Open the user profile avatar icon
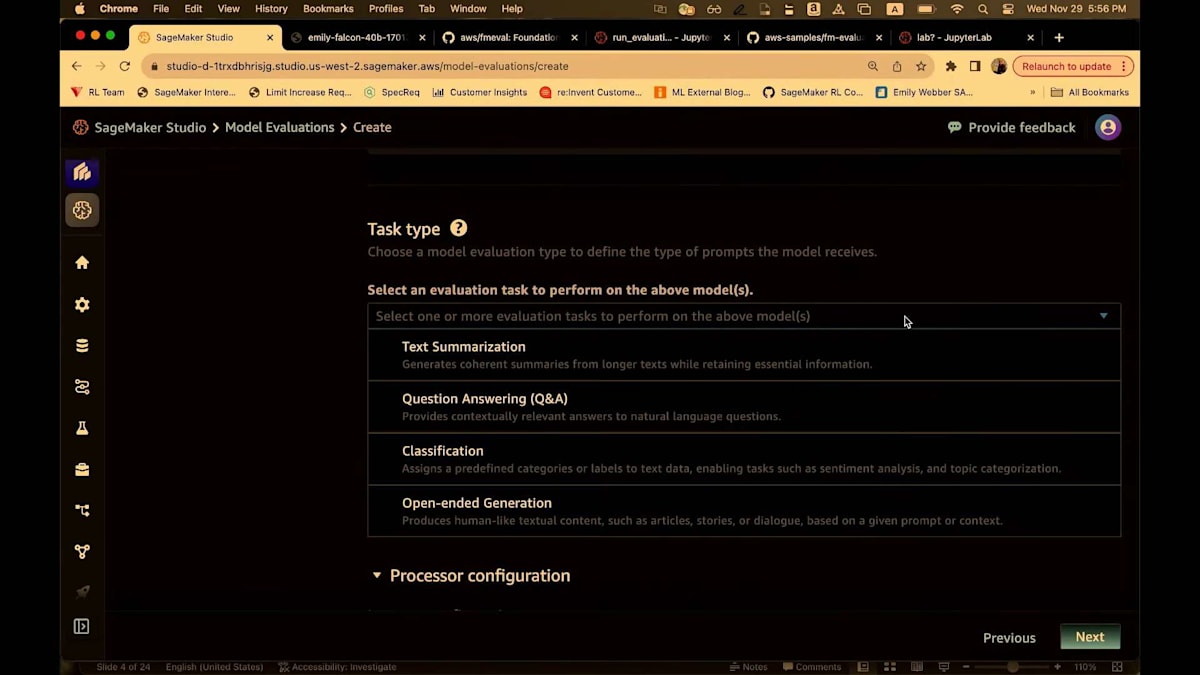This screenshot has width=1200, height=675. [1107, 127]
